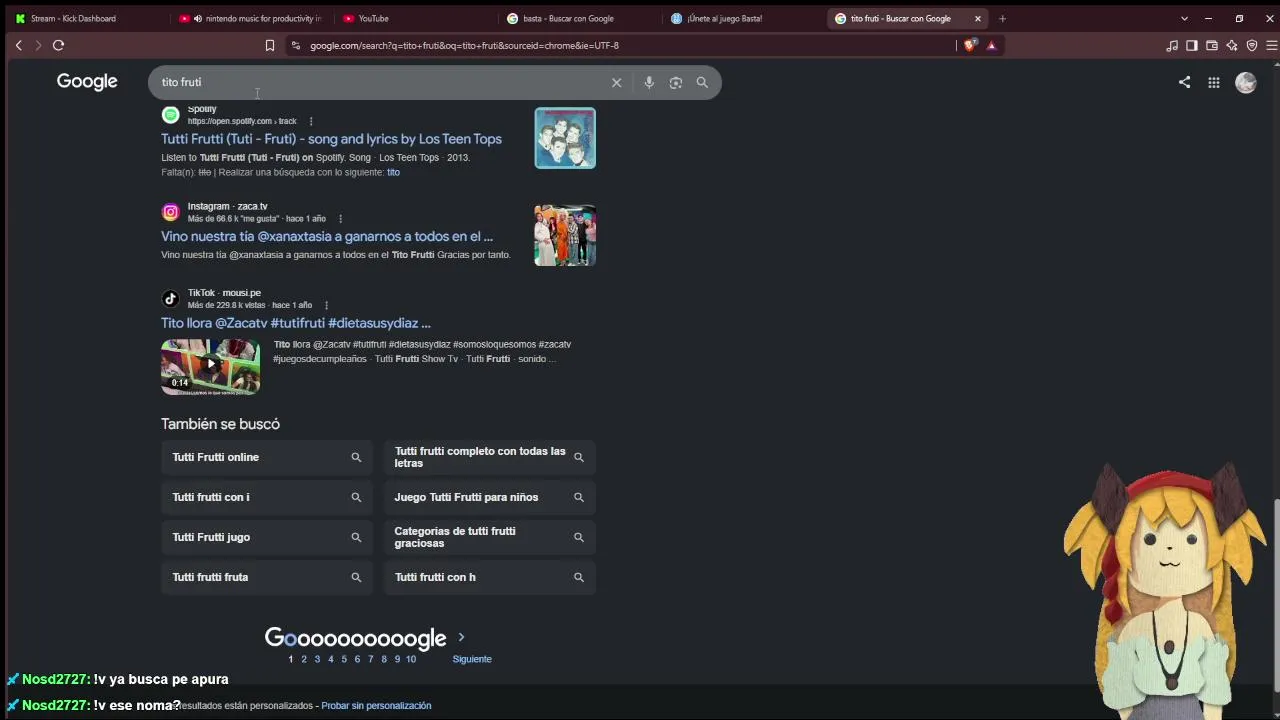Open TikTok result 'Tito llora @Zacatv'
Viewport: 1280px width, 720px height.
pos(296,324)
